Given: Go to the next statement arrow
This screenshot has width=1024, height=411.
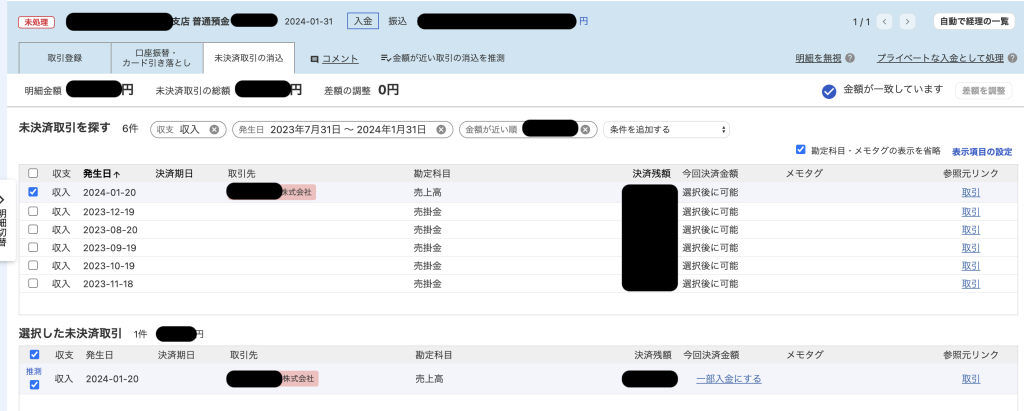Looking at the screenshot, I should (907, 21).
